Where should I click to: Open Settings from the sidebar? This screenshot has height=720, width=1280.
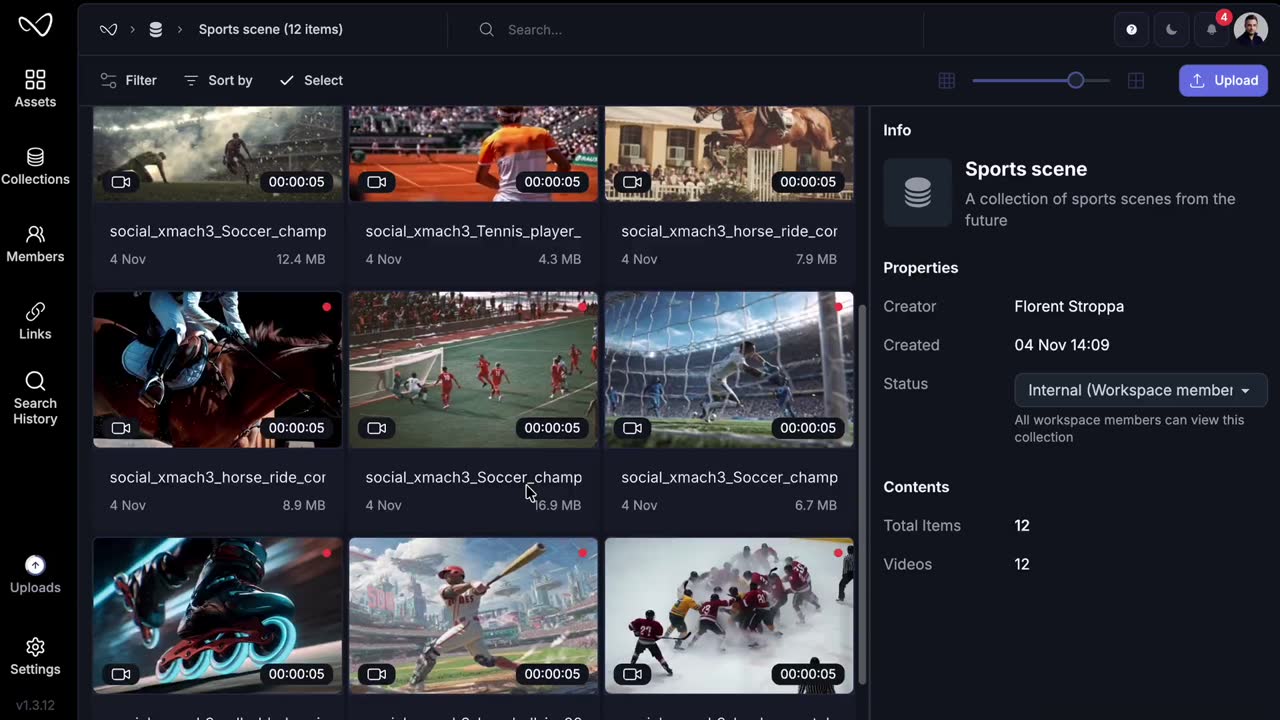tap(35, 656)
